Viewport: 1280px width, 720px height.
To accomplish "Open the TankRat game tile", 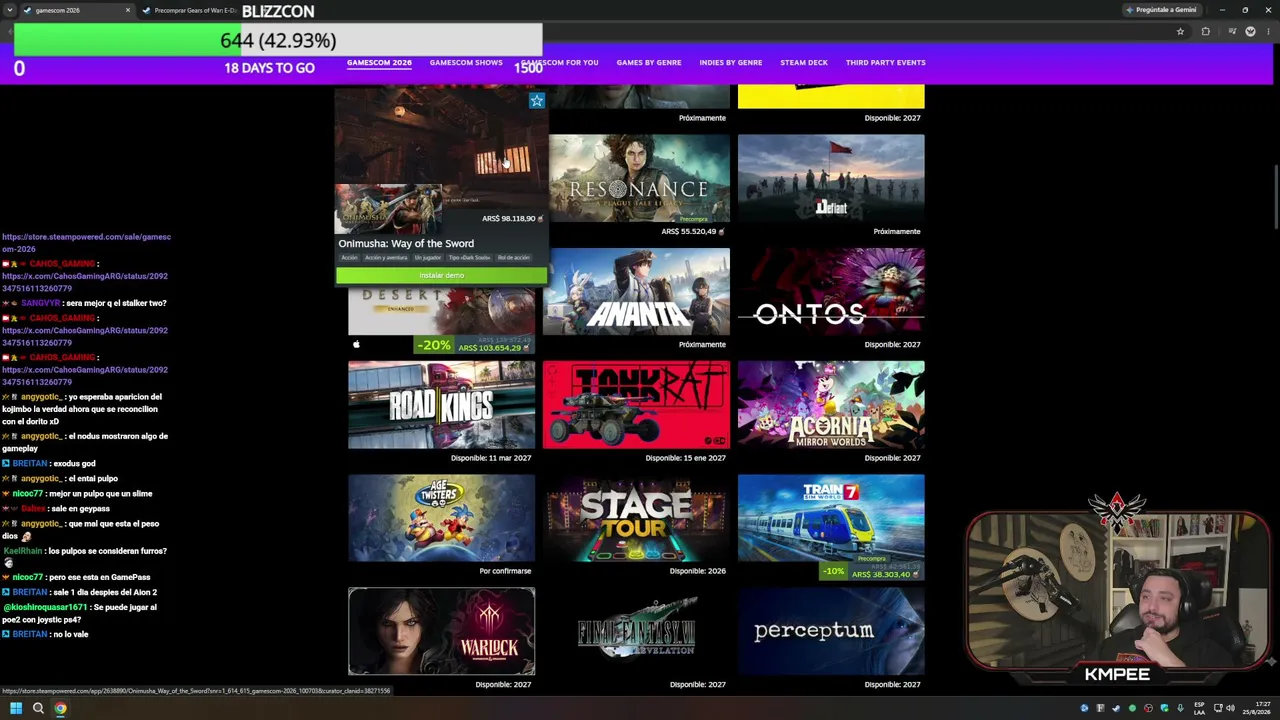I will [636, 405].
